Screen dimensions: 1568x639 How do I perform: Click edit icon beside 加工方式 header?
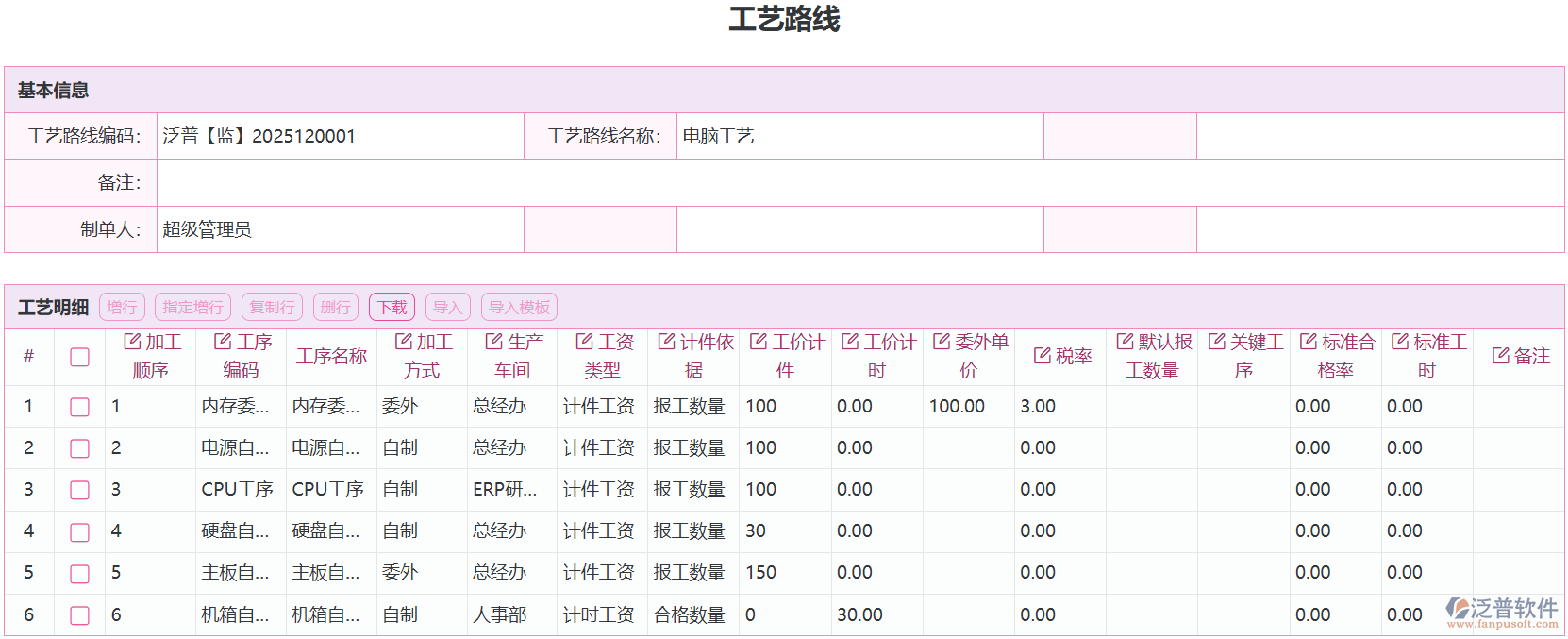pyautogui.click(x=404, y=342)
